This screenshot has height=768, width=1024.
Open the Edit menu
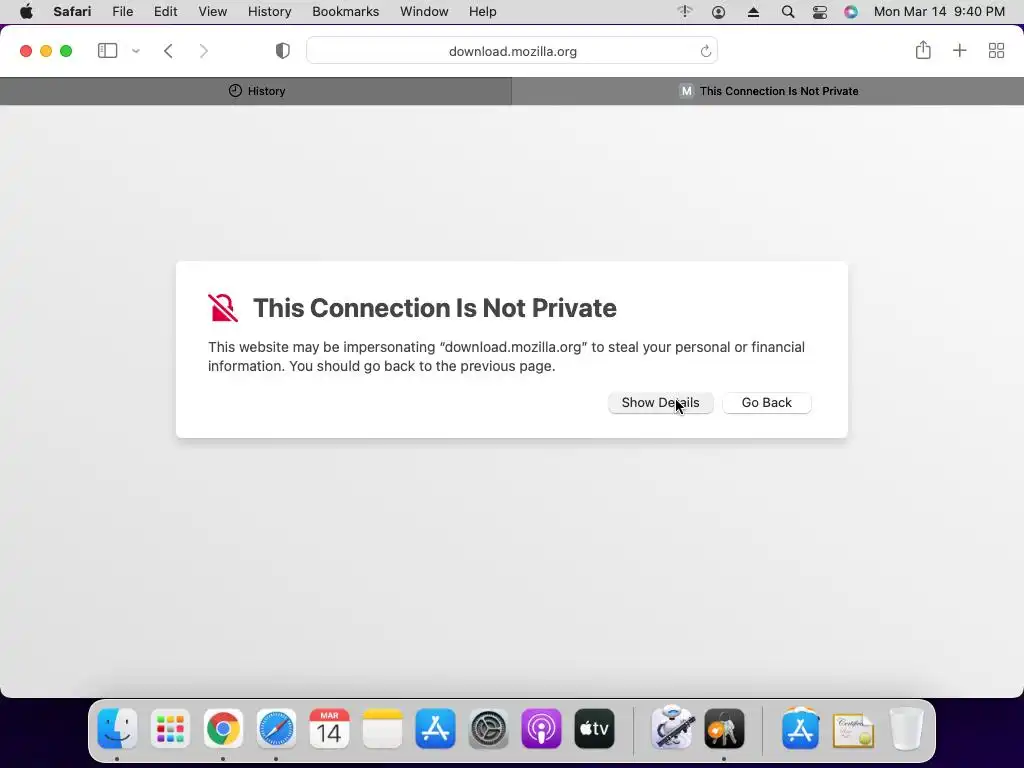tap(165, 12)
